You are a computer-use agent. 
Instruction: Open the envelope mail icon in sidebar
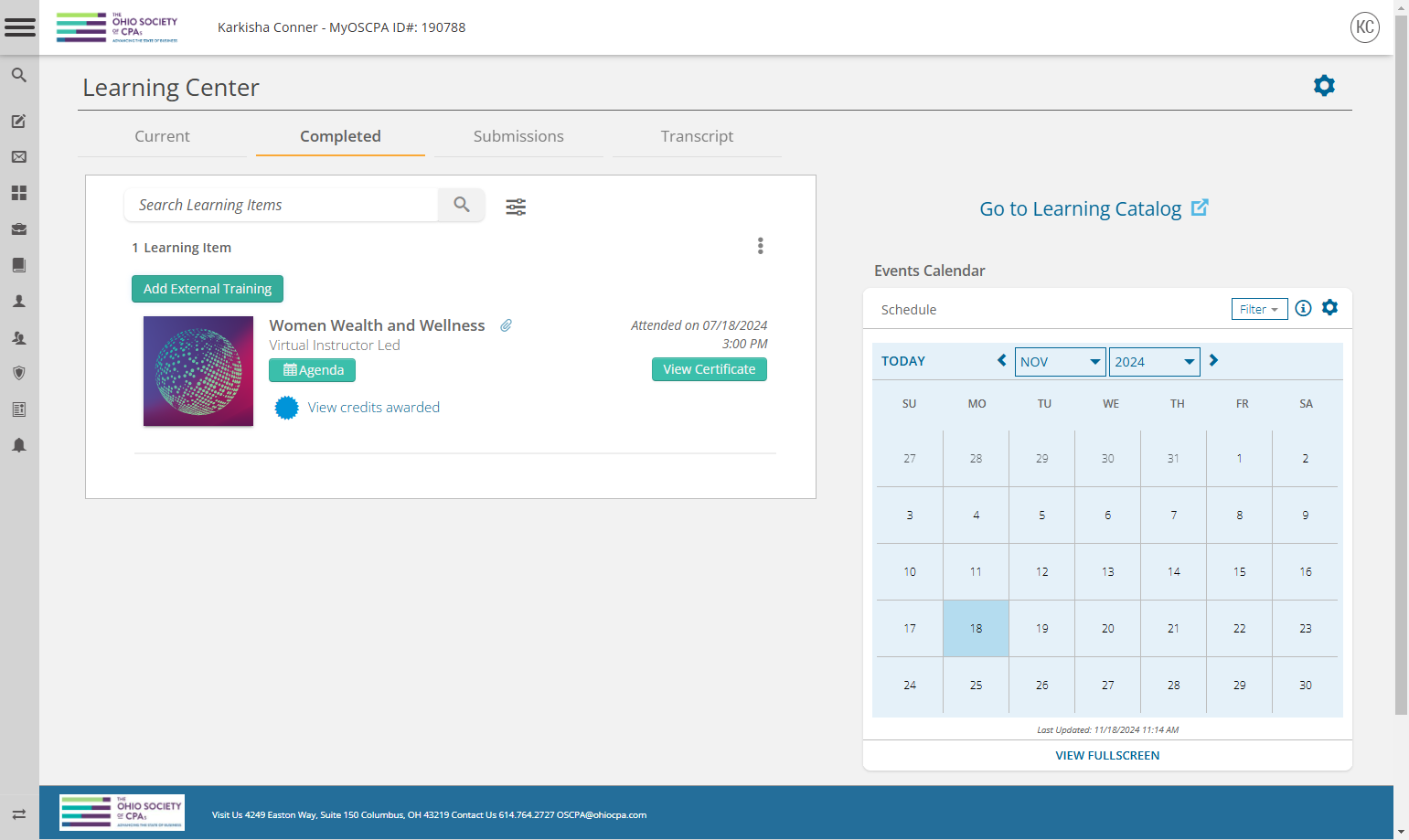[18, 157]
